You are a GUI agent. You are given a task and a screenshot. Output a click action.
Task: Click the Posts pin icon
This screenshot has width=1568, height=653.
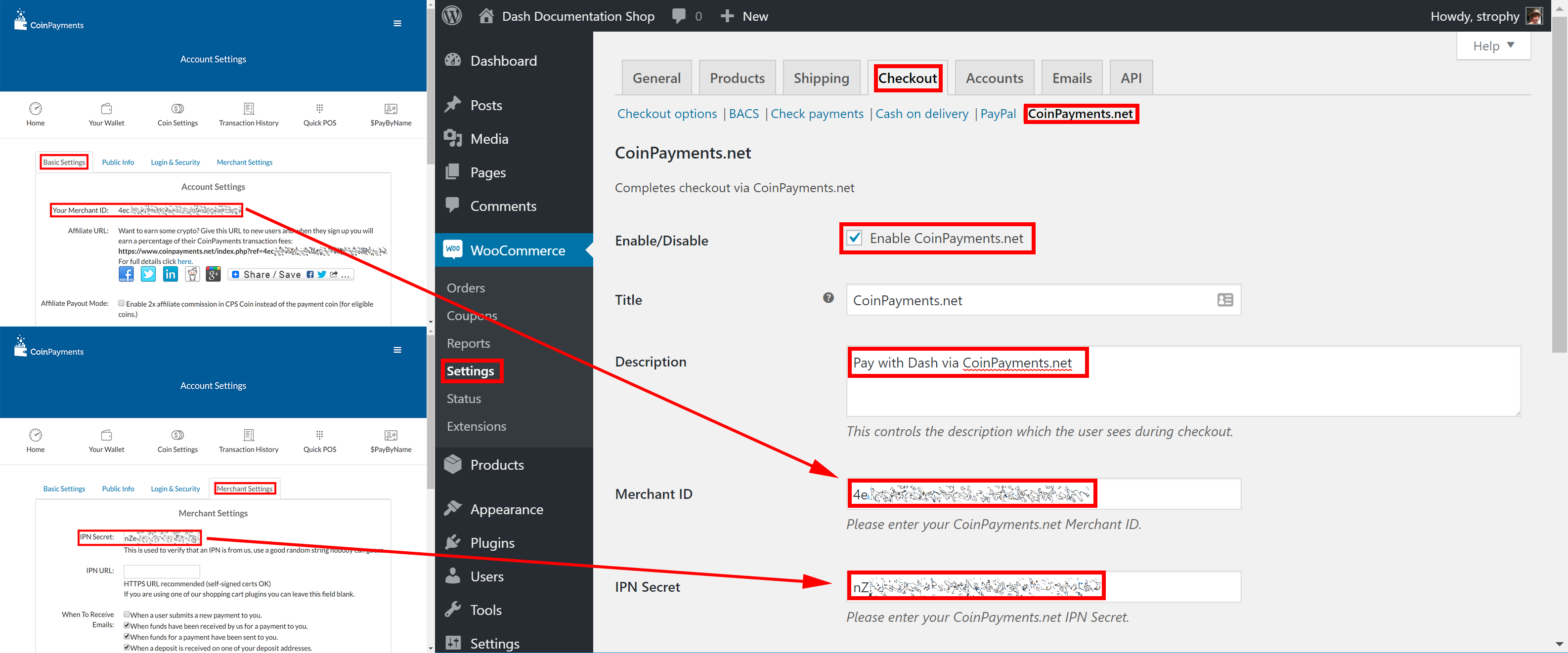point(453,105)
